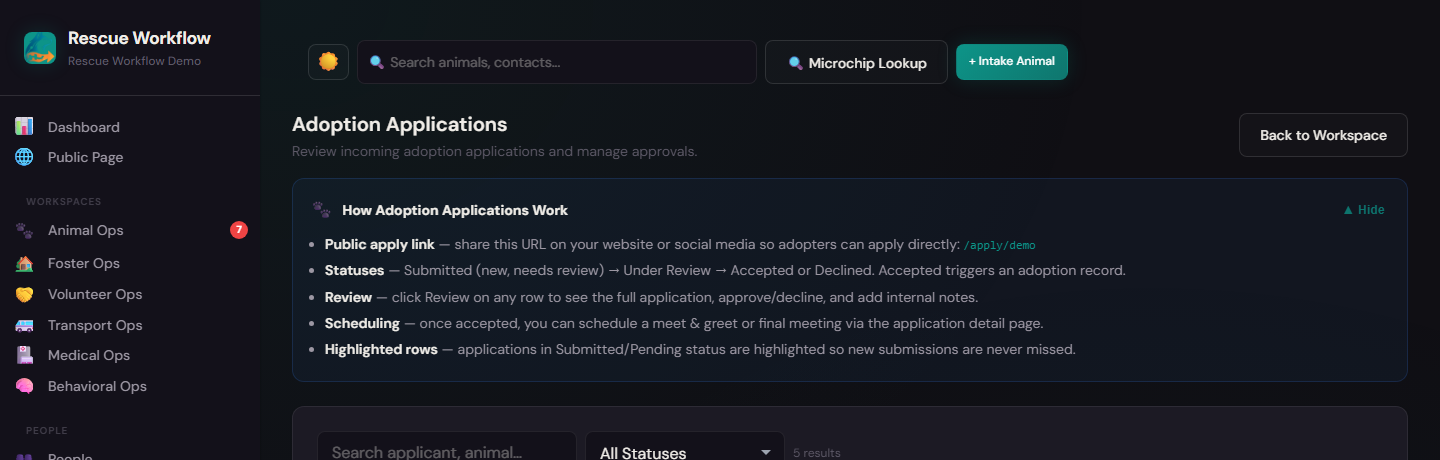1440x460 pixels.
Task: Click the Volunteer Ops heart icon
Action: [x=24, y=294]
